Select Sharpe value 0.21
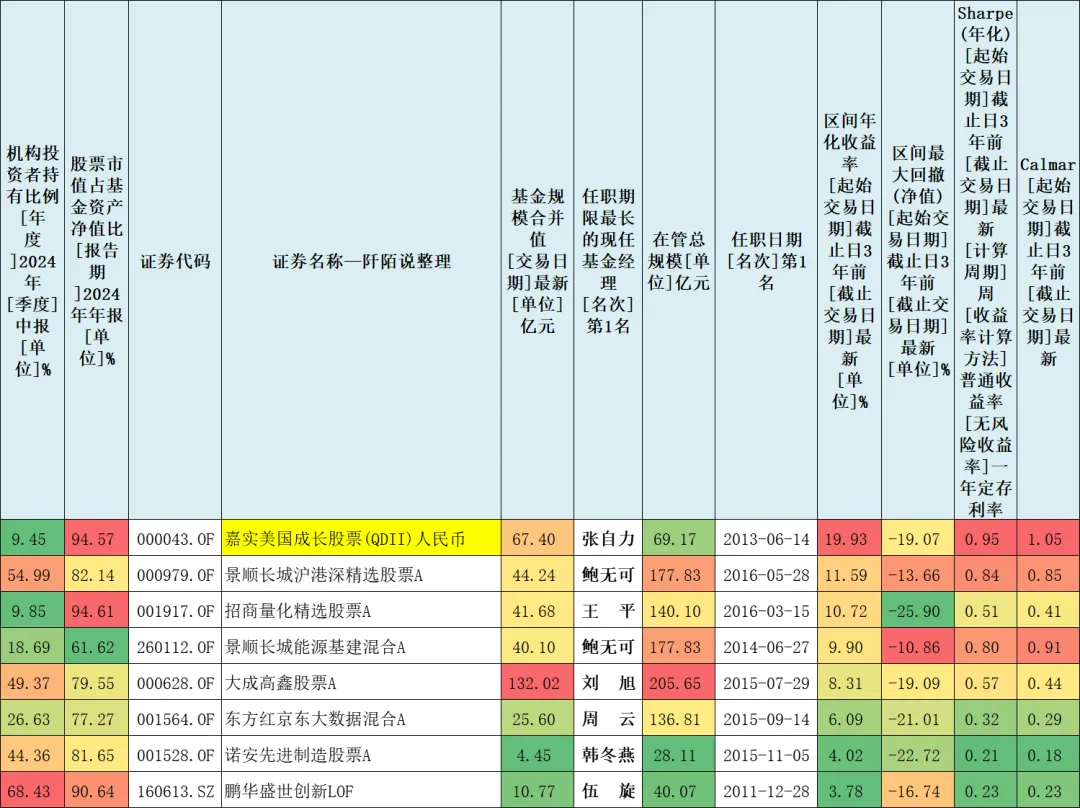The width and height of the screenshot is (1080, 808). (x=982, y=755)
